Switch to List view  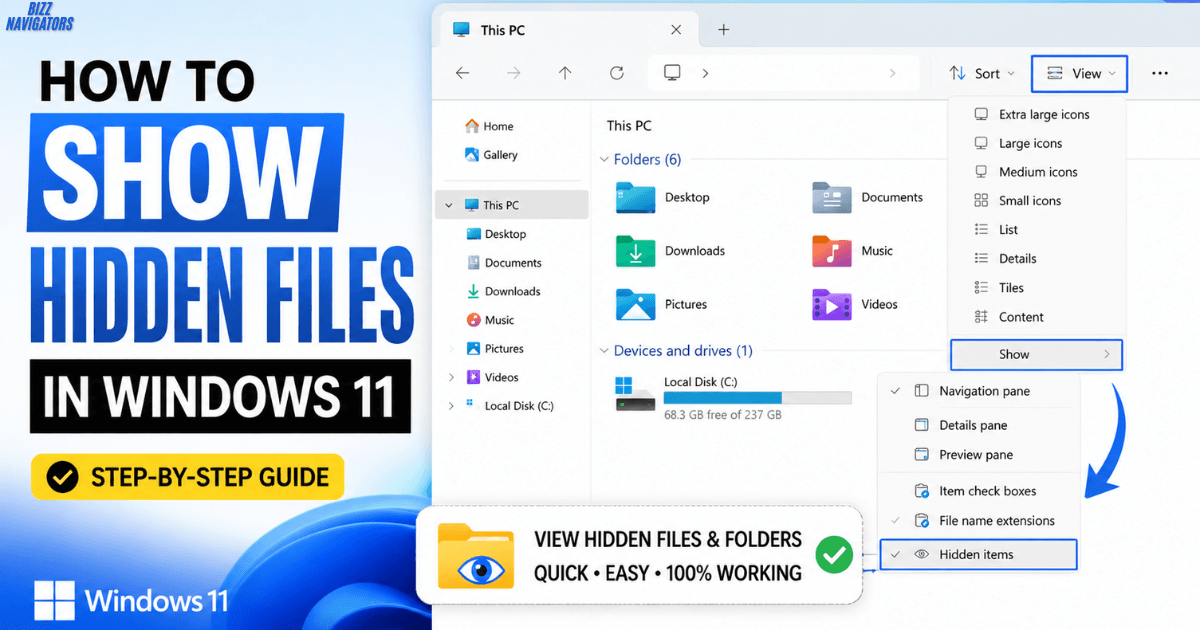[1036, 230]
